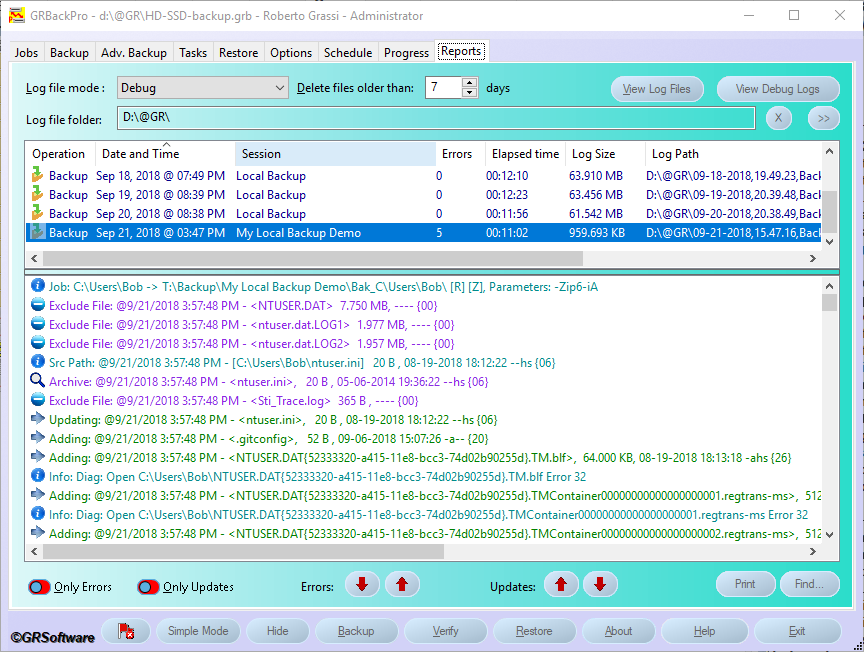Image resolution: width=864 pixels, height=652 pixels.
Task: Click session list horizontal scrollbar thumb
Action: (312, 258)
